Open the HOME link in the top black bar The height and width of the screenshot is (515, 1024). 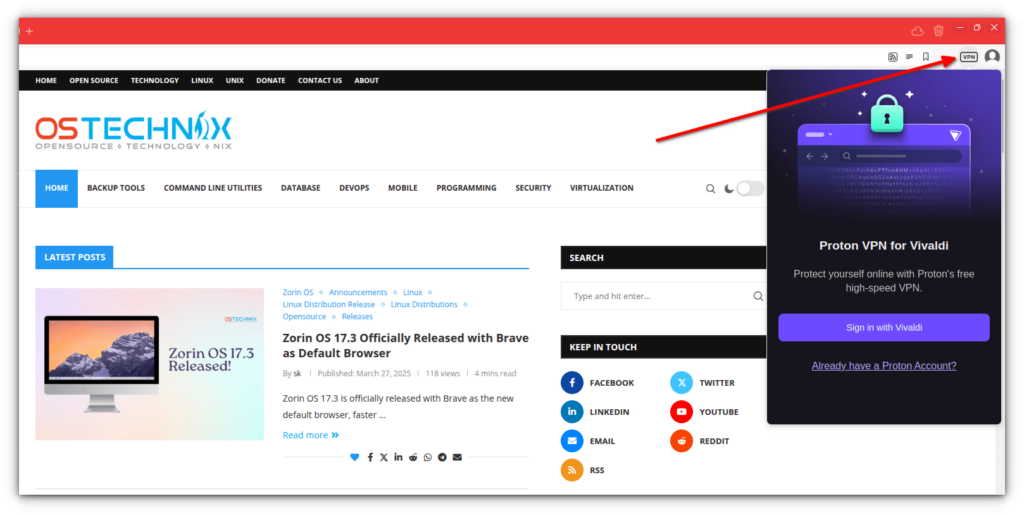coord(46,81)
